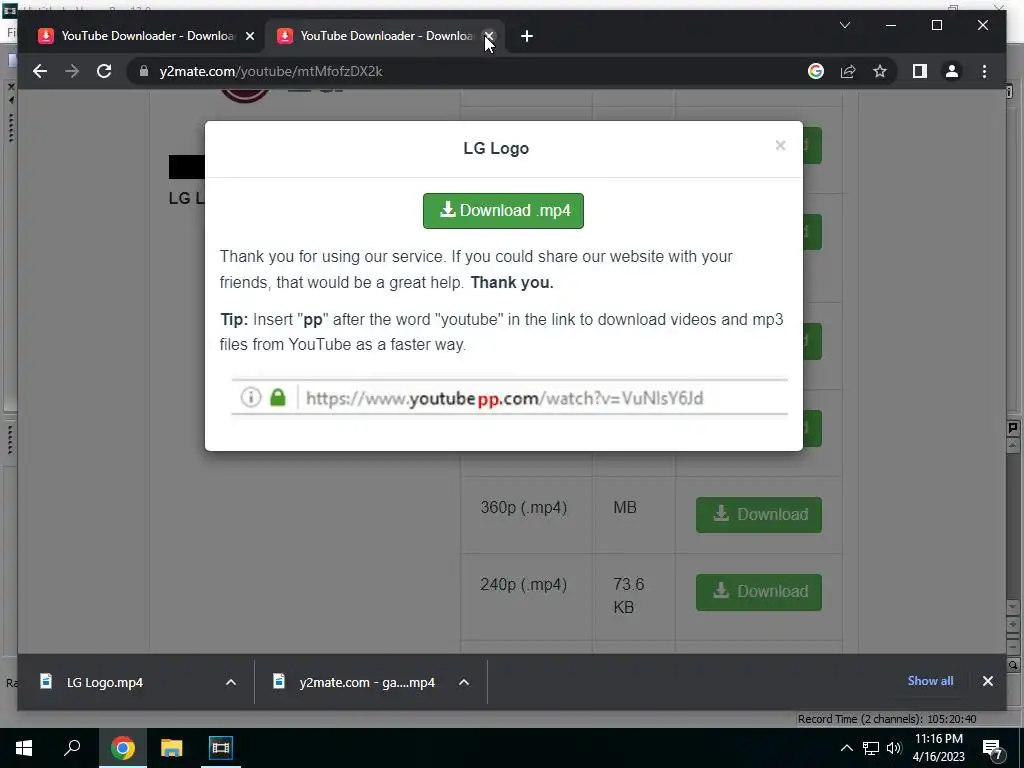The width and height of the screenshot is (1024, 768).
Task: Open the Chrome three-dot menu
Action: click(x=984, y=71)
